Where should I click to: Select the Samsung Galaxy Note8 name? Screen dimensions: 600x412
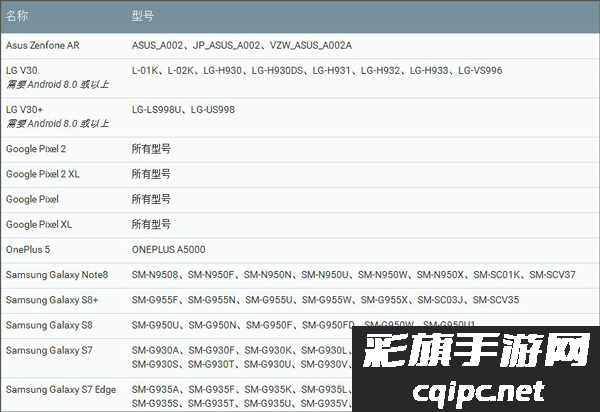coord(57,274)
